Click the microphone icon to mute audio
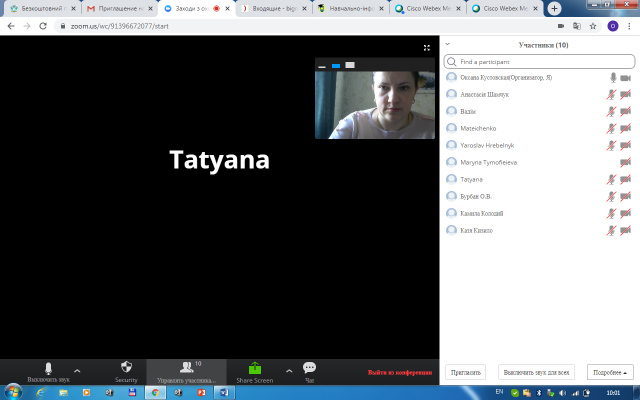 tap(48, 368)
